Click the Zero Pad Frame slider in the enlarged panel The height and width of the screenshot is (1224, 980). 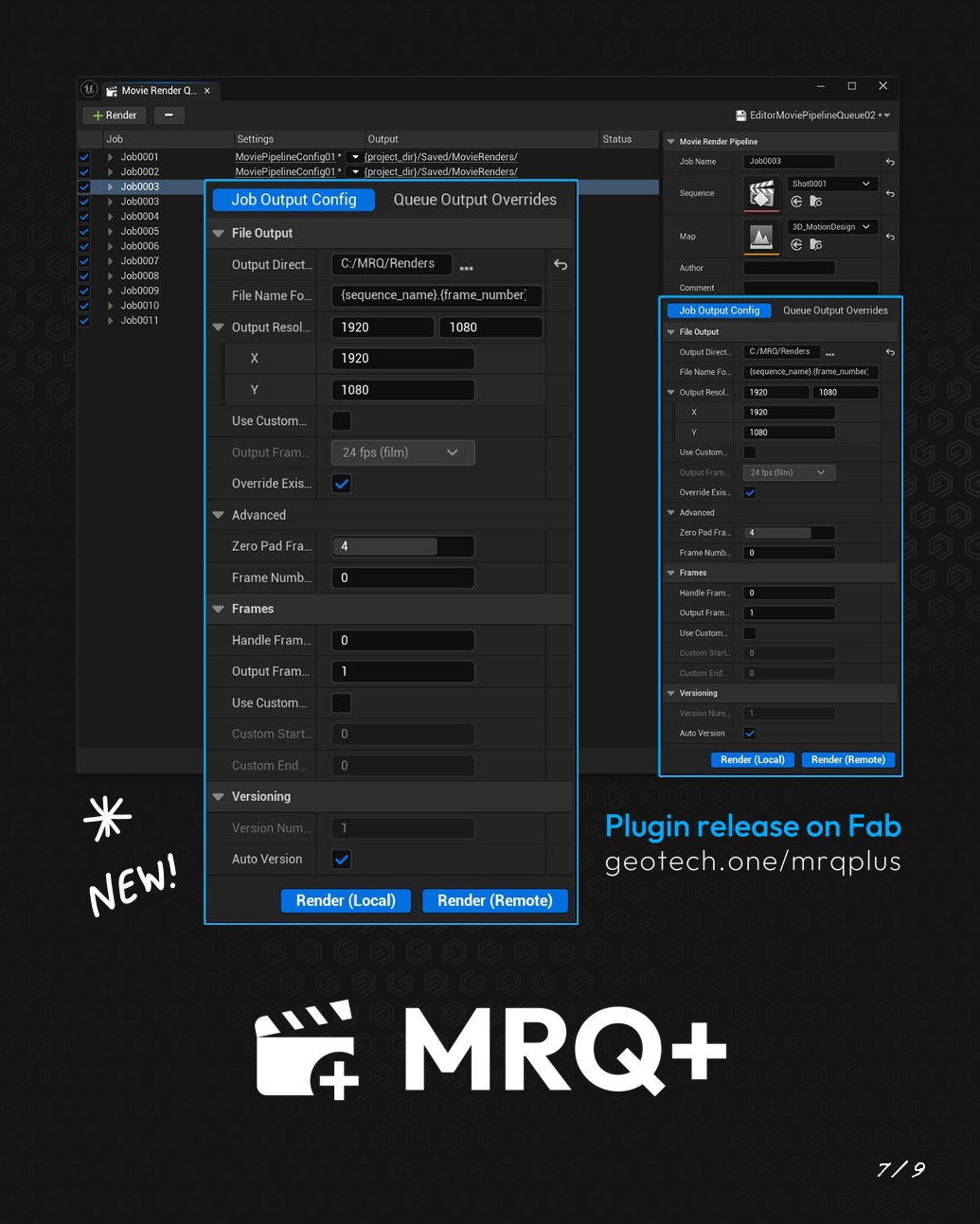tap(402, 546)
